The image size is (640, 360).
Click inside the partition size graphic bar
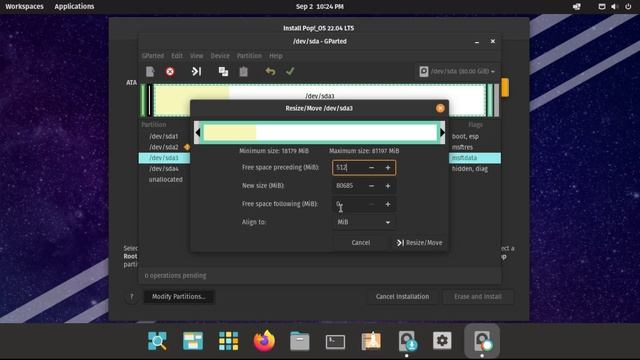click(x=320, y=132)
